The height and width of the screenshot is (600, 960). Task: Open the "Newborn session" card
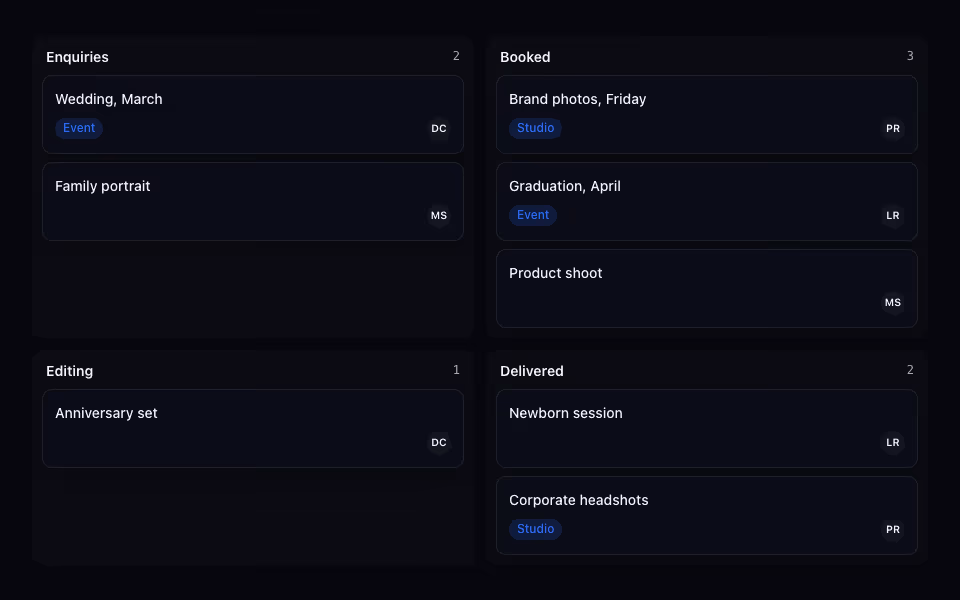click(x=707, y=429)
